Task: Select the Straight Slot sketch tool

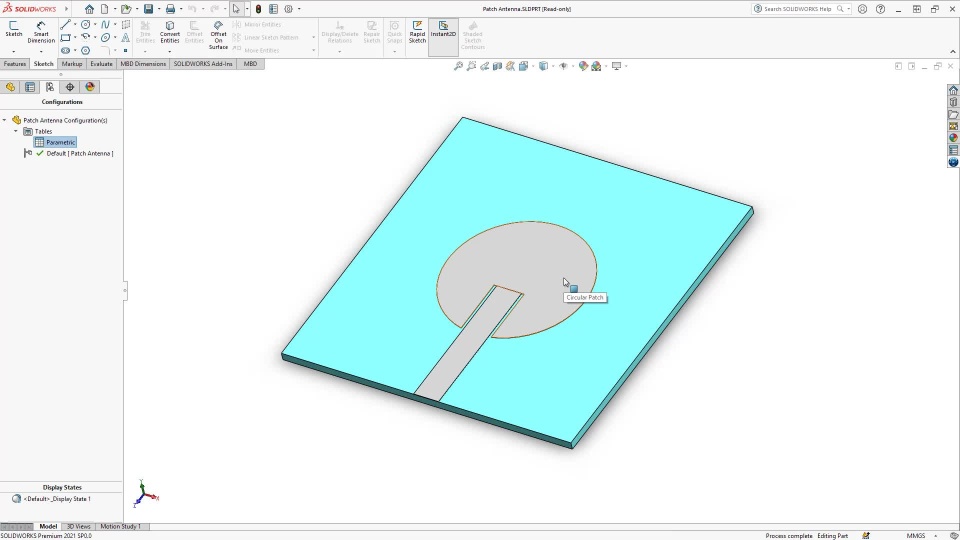Action: click(x=66, y=51)
